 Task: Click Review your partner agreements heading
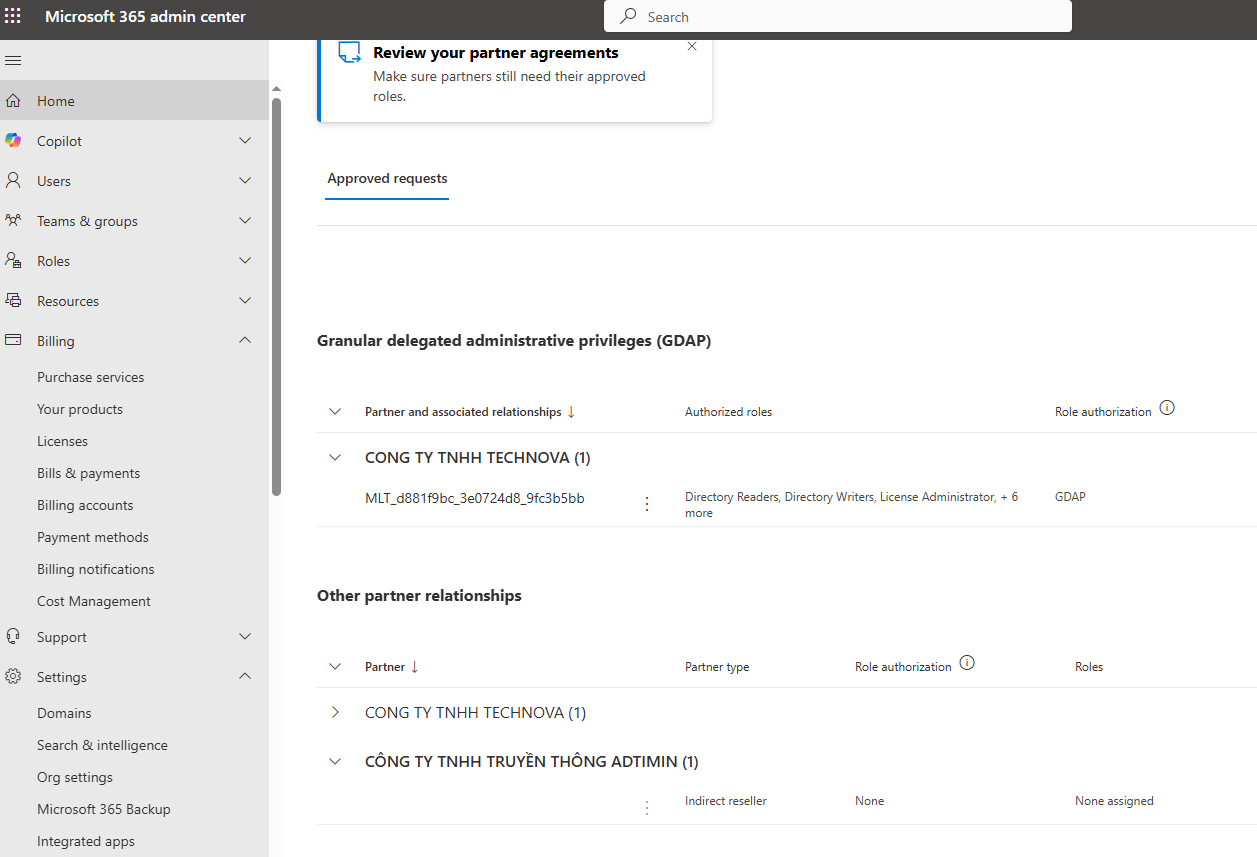(496, 53)
